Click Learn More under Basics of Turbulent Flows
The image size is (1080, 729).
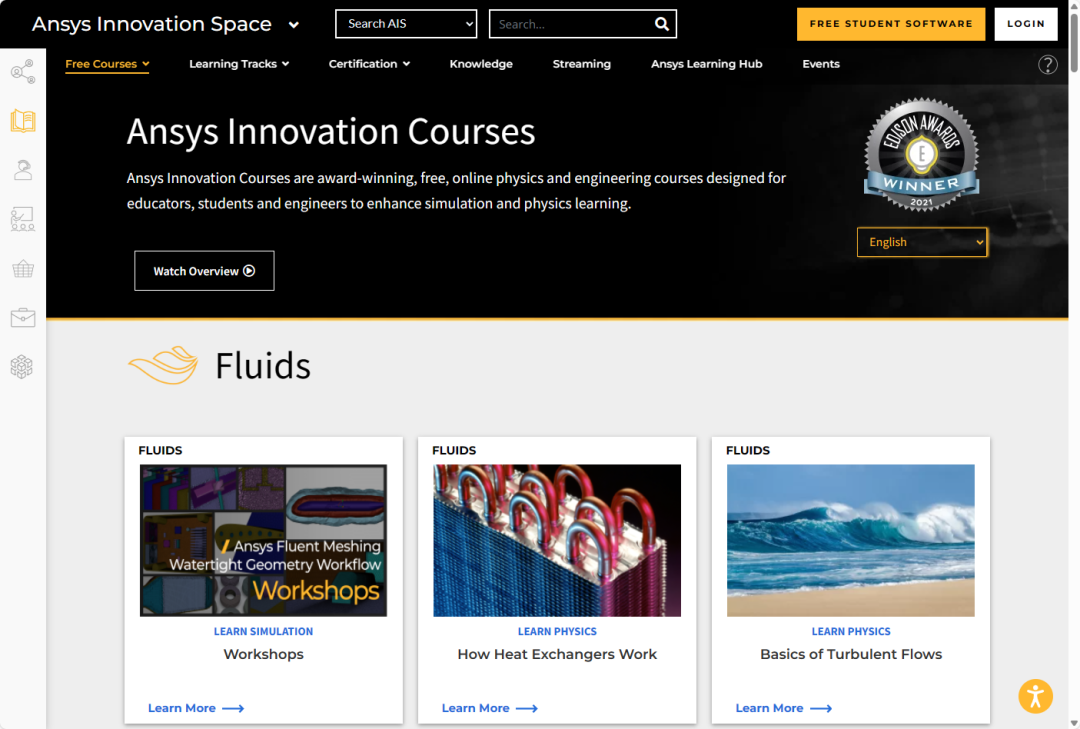tap(769, 708)
